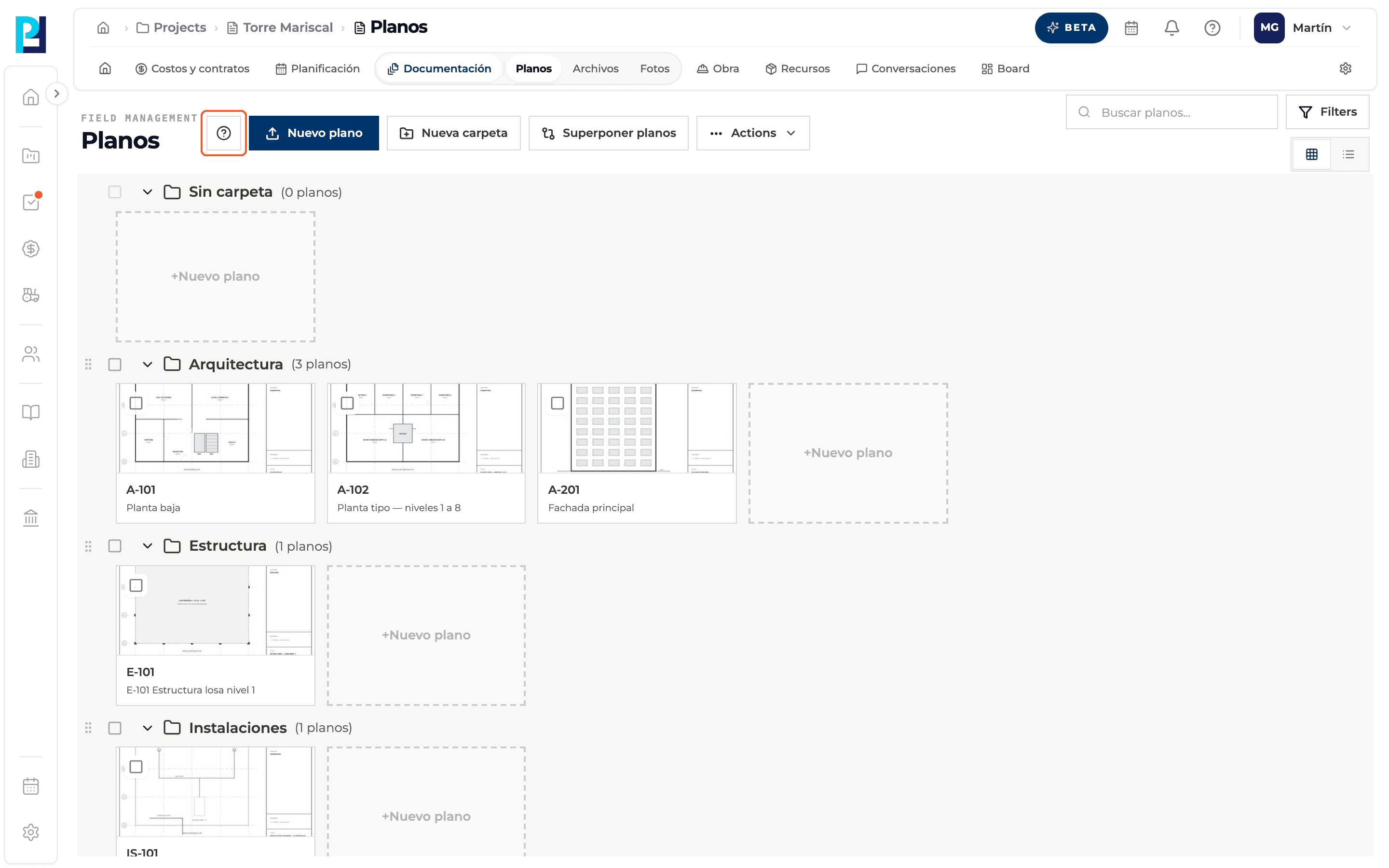Switch to grid view
The image size is (1389, 868).
(1311, 154)
